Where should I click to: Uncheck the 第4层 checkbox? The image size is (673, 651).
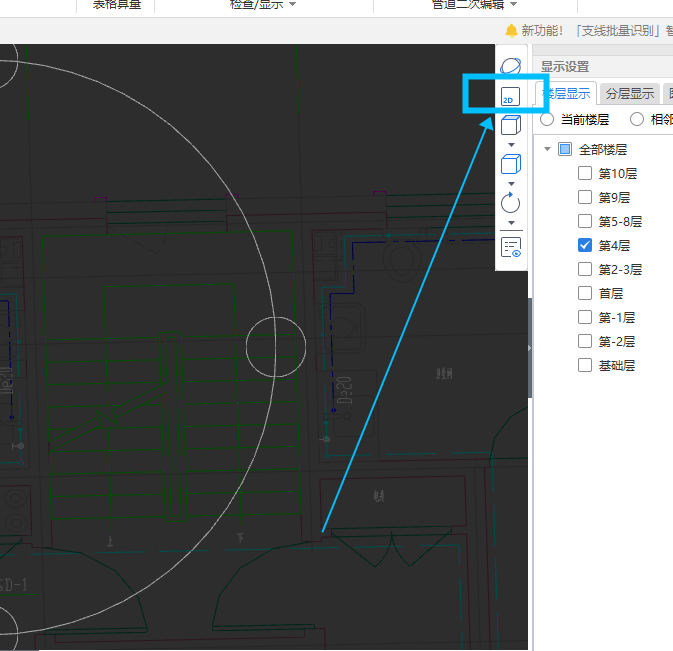pos(585,245)
